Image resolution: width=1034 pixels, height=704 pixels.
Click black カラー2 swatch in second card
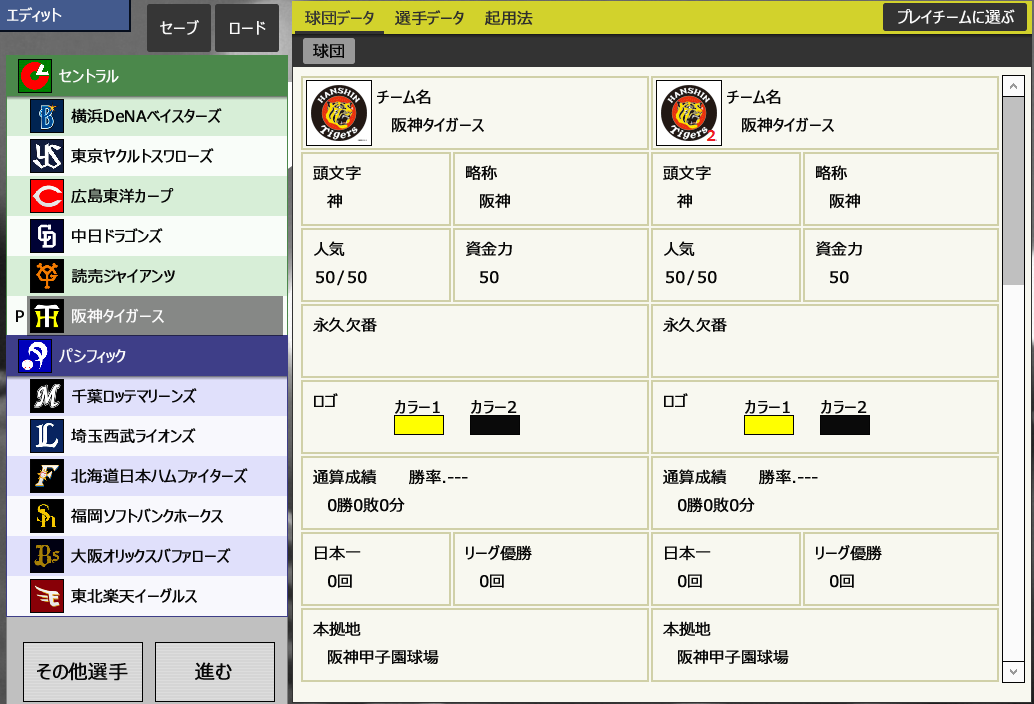pos(845,425)
